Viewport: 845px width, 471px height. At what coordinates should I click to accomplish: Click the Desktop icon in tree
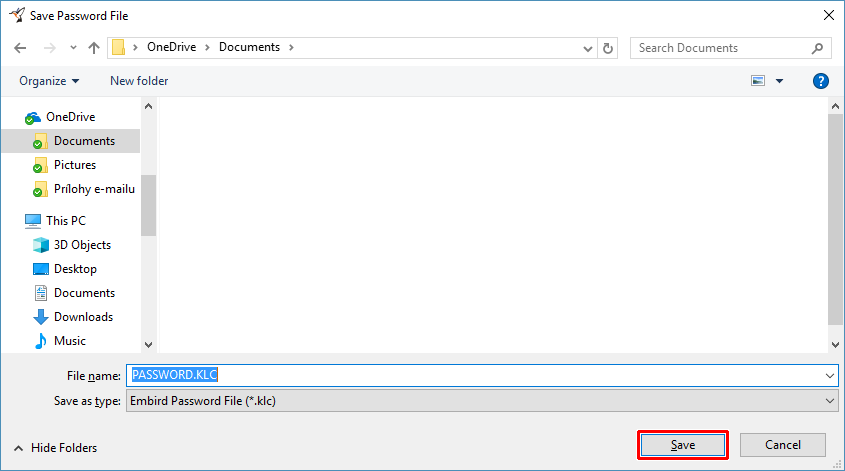click(x=41, y=269)
